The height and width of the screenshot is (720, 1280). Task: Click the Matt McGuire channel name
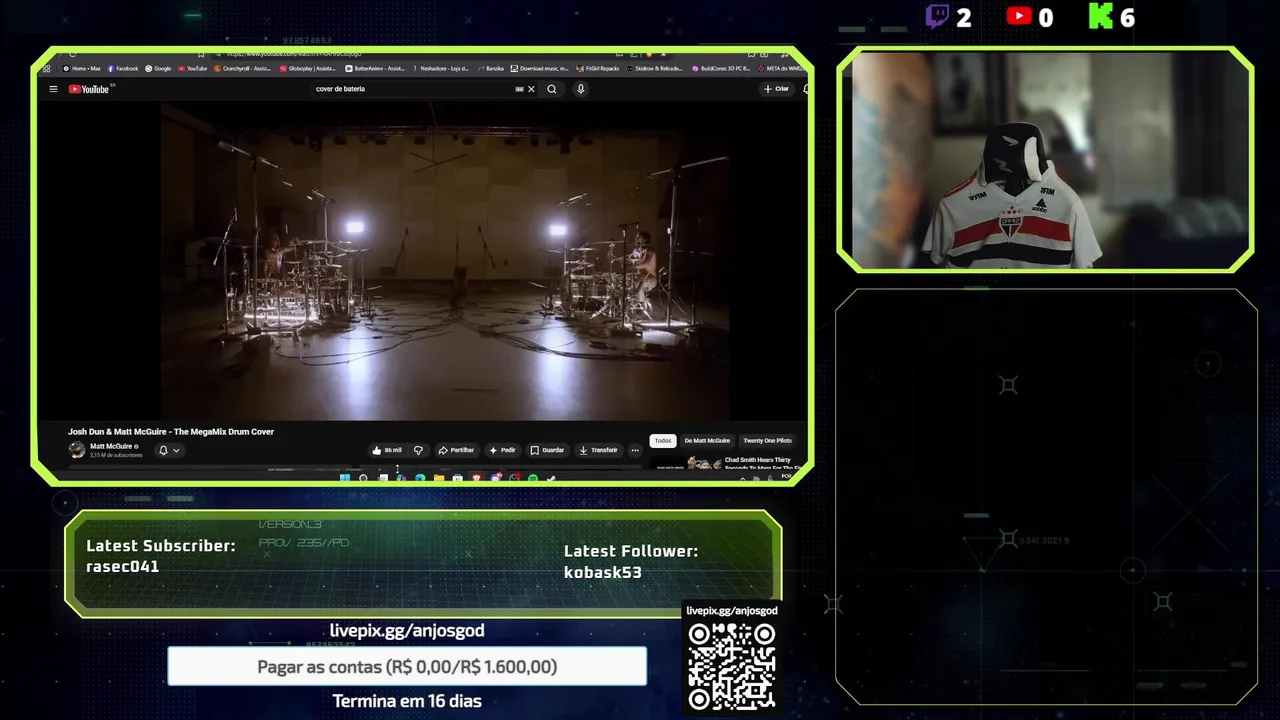click(x=112, y=446)
